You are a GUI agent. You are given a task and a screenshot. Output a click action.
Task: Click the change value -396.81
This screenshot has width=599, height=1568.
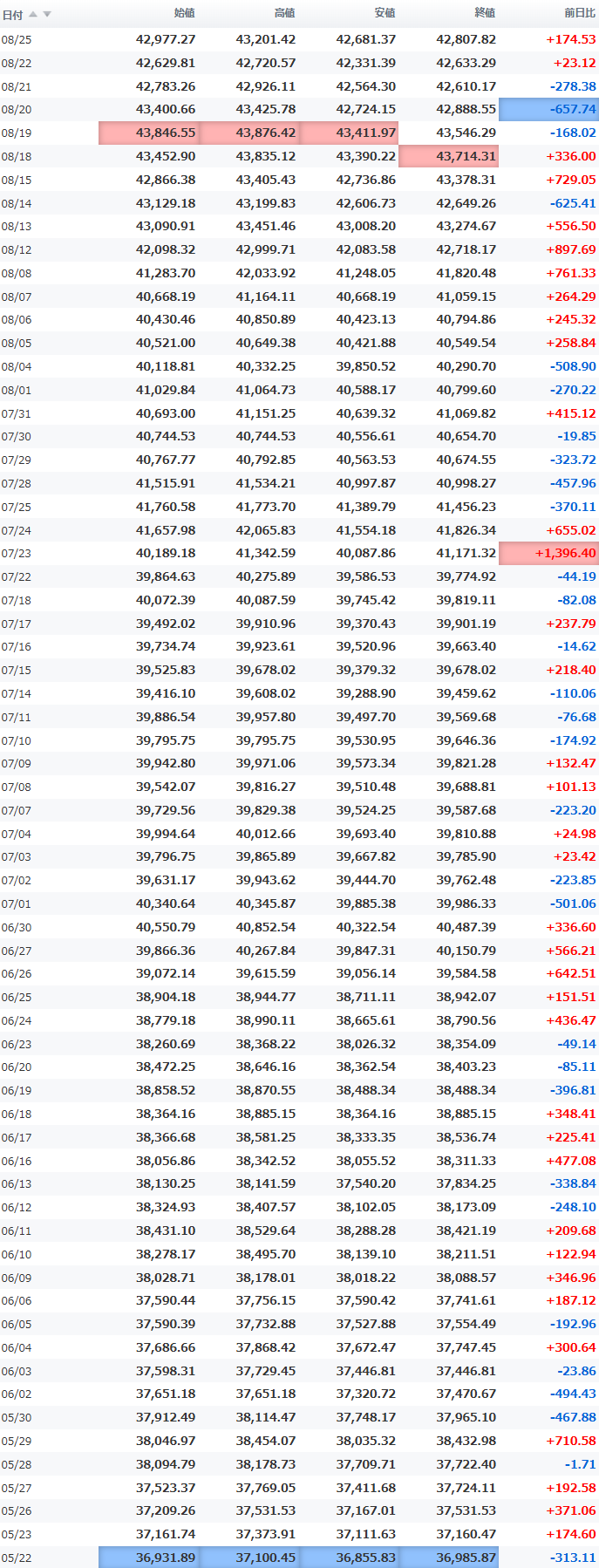tap(573, 1090)
